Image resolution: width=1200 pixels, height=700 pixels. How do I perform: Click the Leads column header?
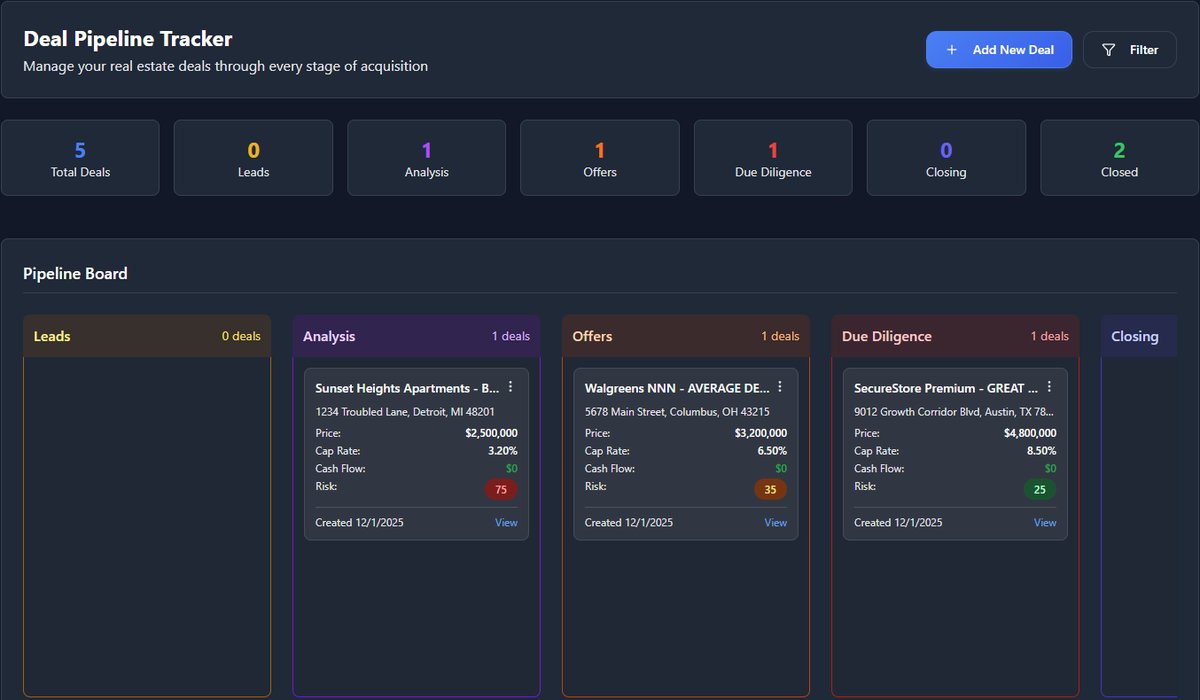point(147,336)
